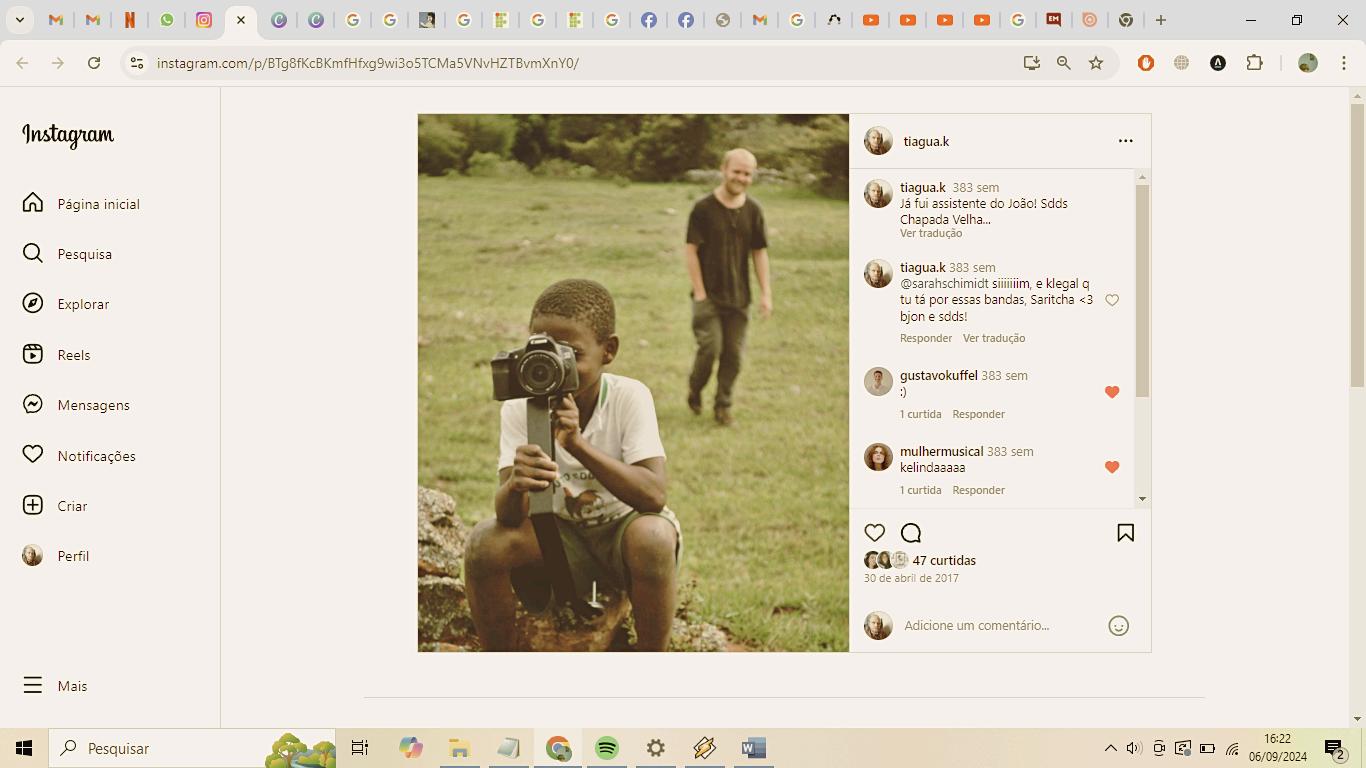Click 1 curtida under mulhermusical's comment
1366x768 pixels.
pyautogui.click(x=920, y=490)
